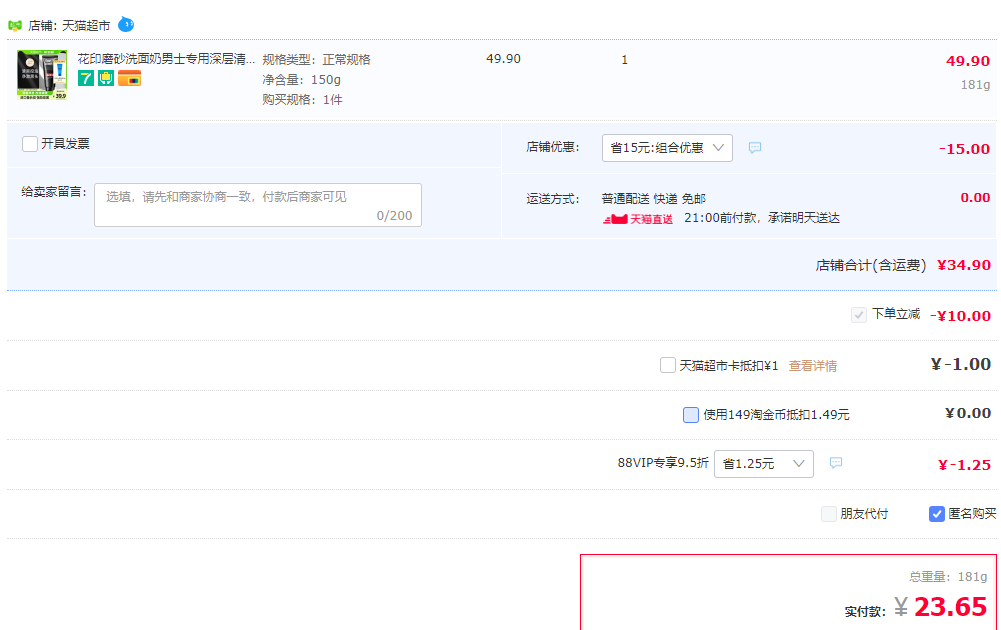
Task: Click the 天猫超市 store name
Action: (x=86, y=26)
